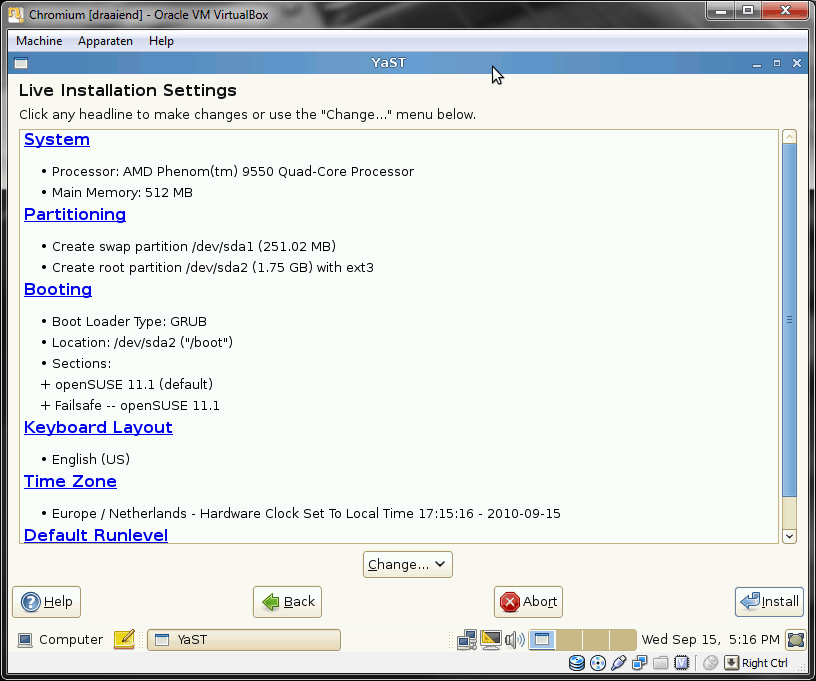Open the Partitioning settings headline
The height and width of the screenshot is (681, 816).
(75, 214)
